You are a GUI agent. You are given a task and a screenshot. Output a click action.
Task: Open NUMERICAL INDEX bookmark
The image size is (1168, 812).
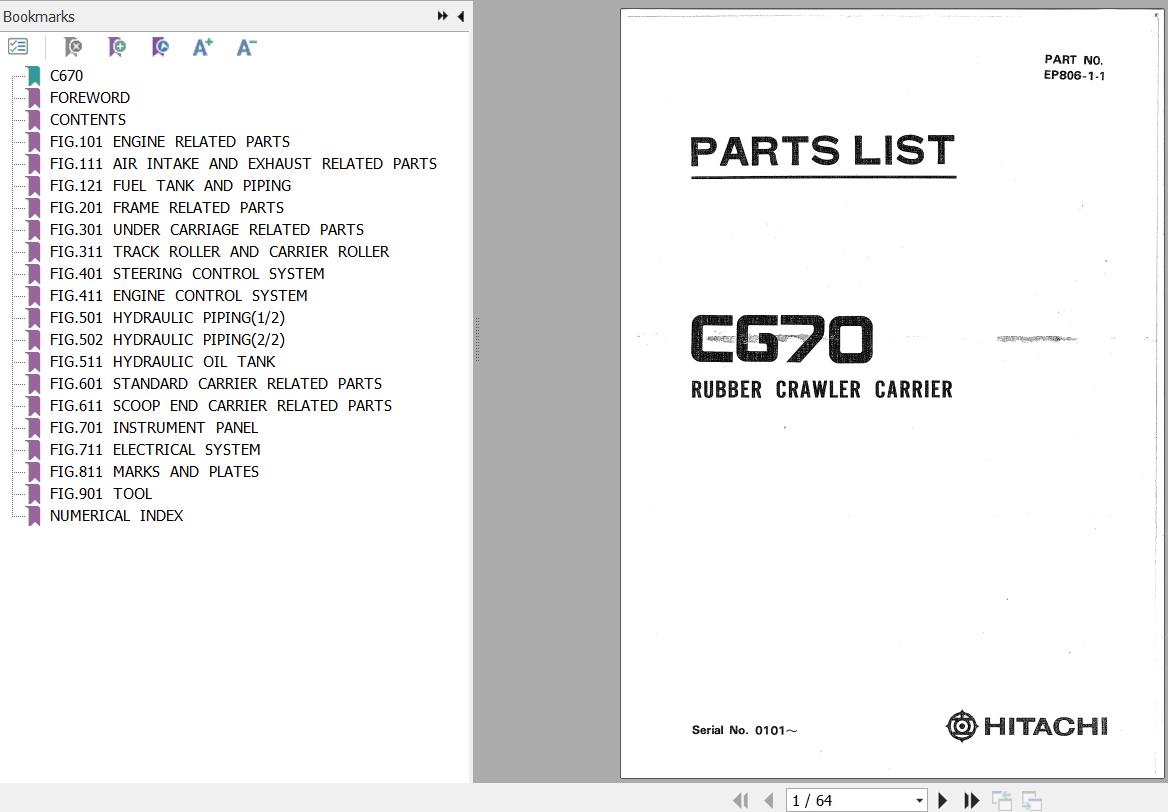pos(116,516)
